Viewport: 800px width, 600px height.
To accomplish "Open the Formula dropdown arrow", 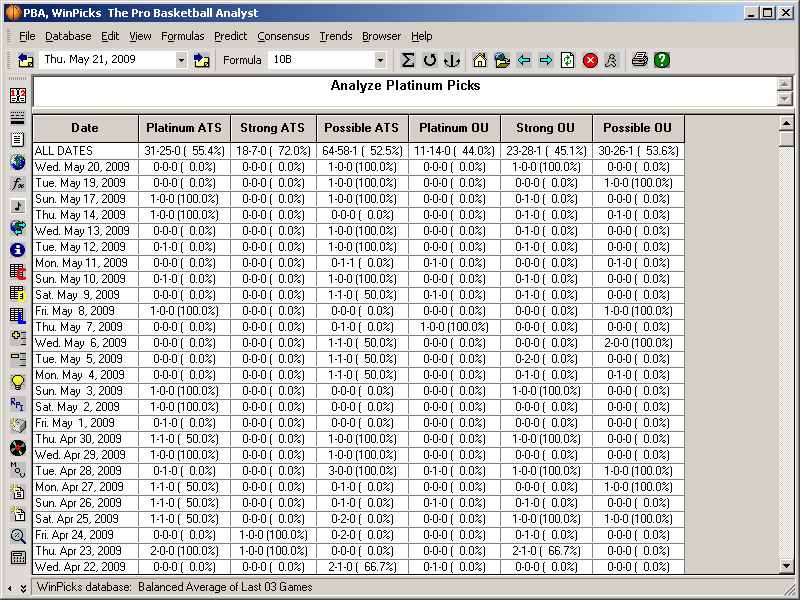I will (x=380, y=60).
